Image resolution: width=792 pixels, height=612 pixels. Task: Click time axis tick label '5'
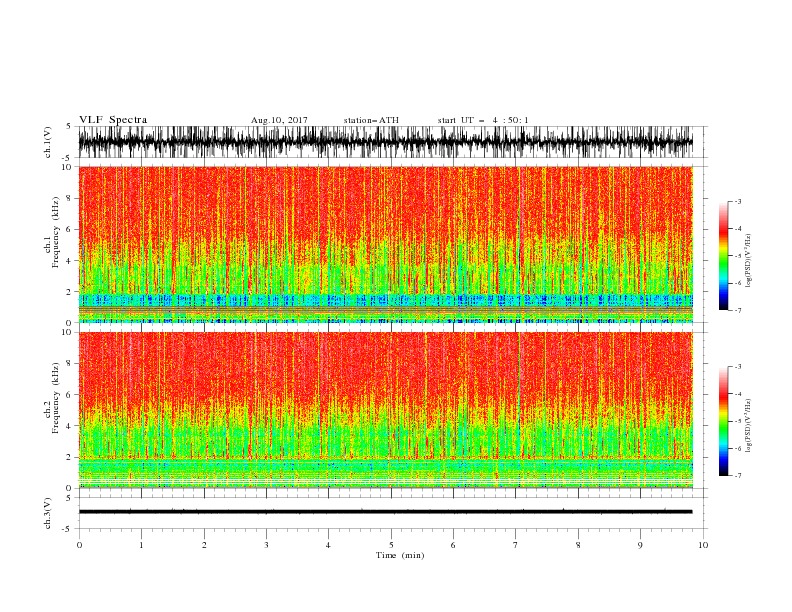391,545
